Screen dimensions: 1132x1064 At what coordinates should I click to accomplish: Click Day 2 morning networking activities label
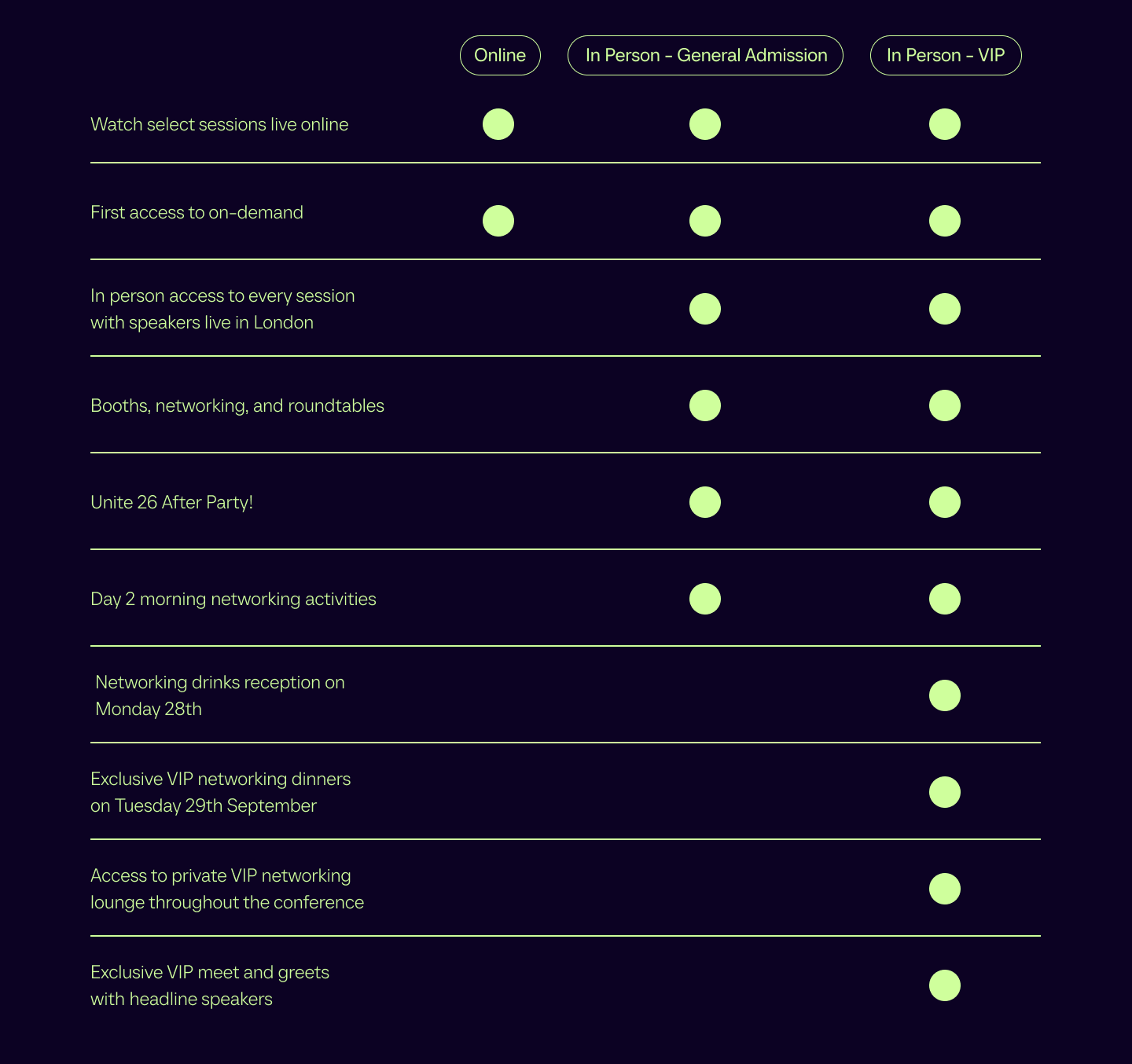click(233, 599)
